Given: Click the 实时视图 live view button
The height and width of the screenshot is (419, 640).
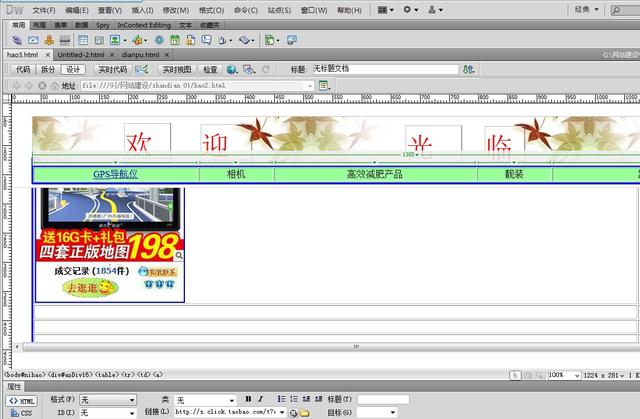Looking at the screenshot, I should tap(177, 70).
